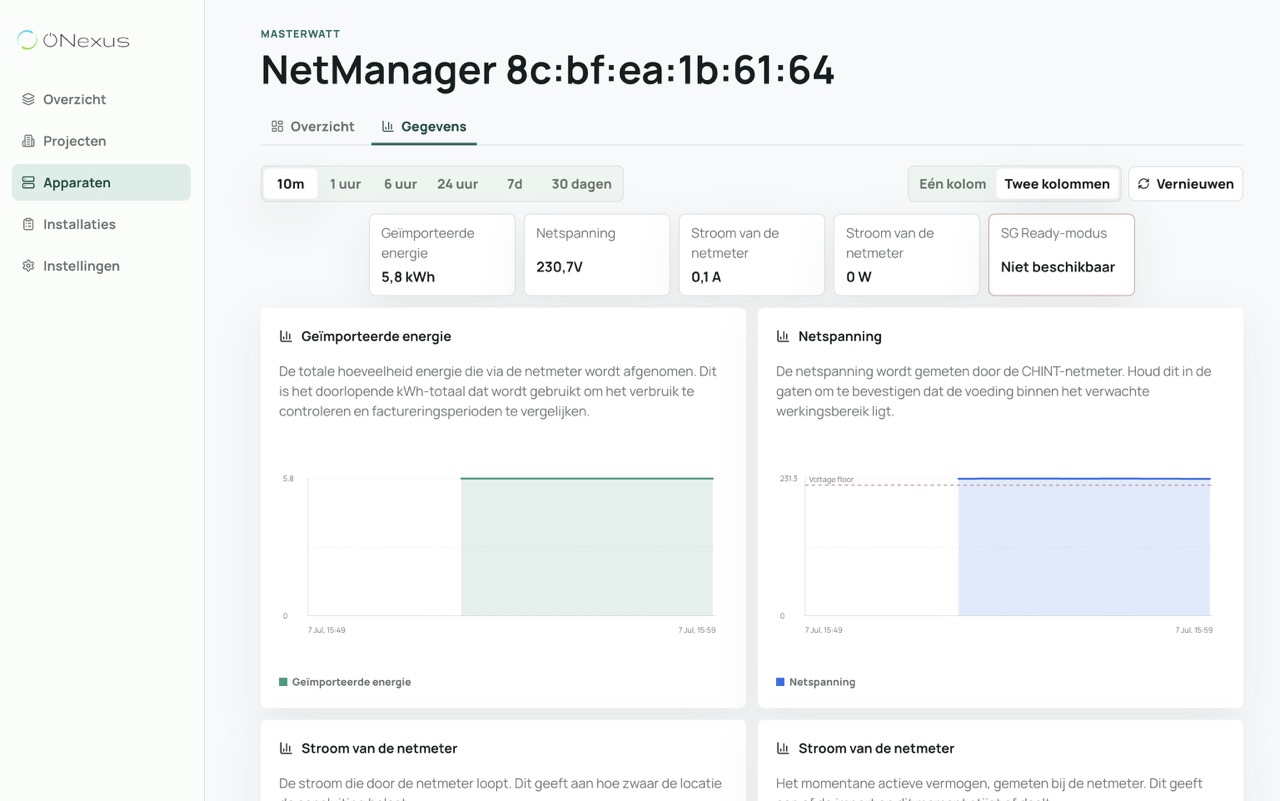Select the 1 uur time range
This screenshot has width=1280, height=801.
[346, 184]
